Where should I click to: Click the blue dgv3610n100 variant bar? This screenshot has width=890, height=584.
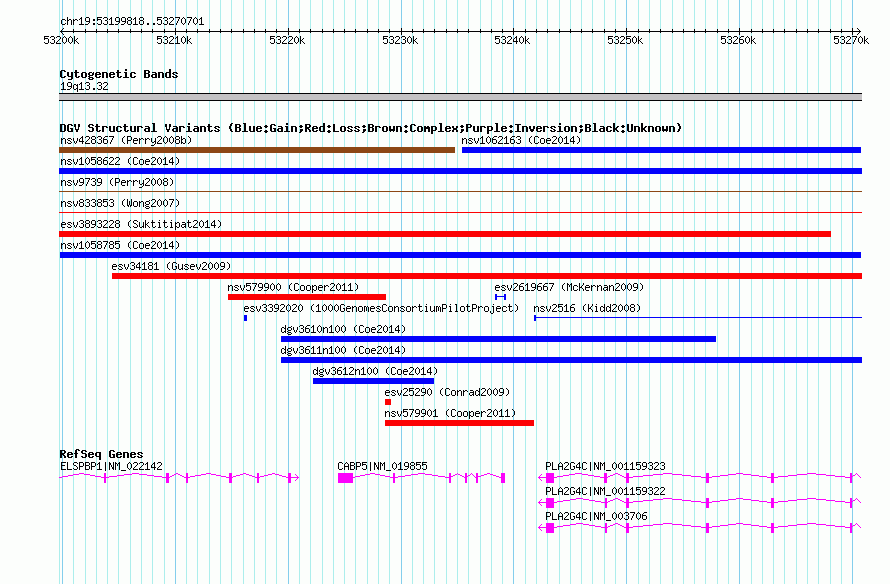point(498,339)
